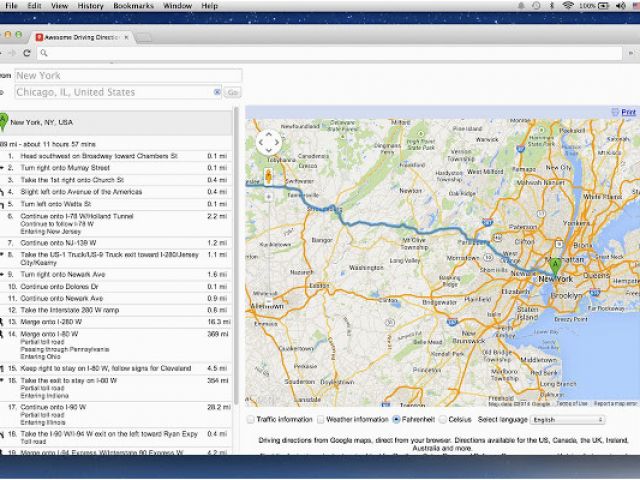The width and height of the screenshot is (640, 480).
Task: Click the browser reload icon
Action: (27, 53)
